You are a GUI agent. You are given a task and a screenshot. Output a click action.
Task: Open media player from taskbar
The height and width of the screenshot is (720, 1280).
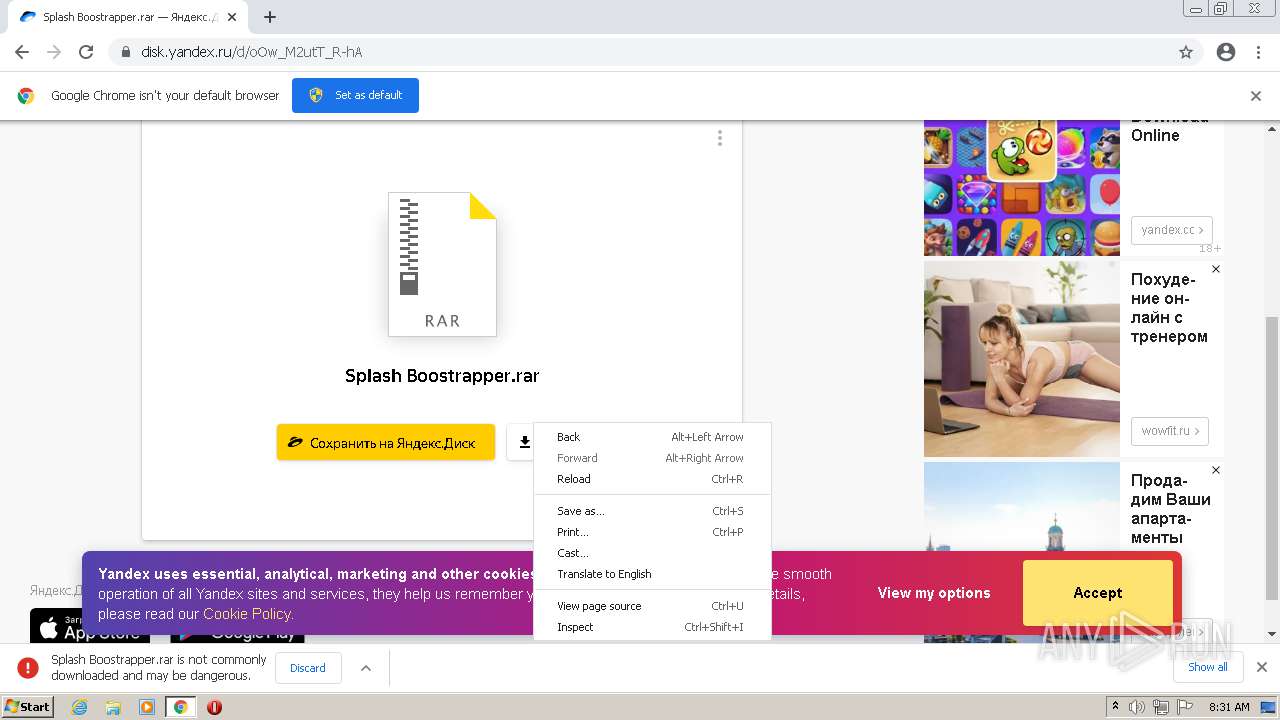click(x=147, y=707)
